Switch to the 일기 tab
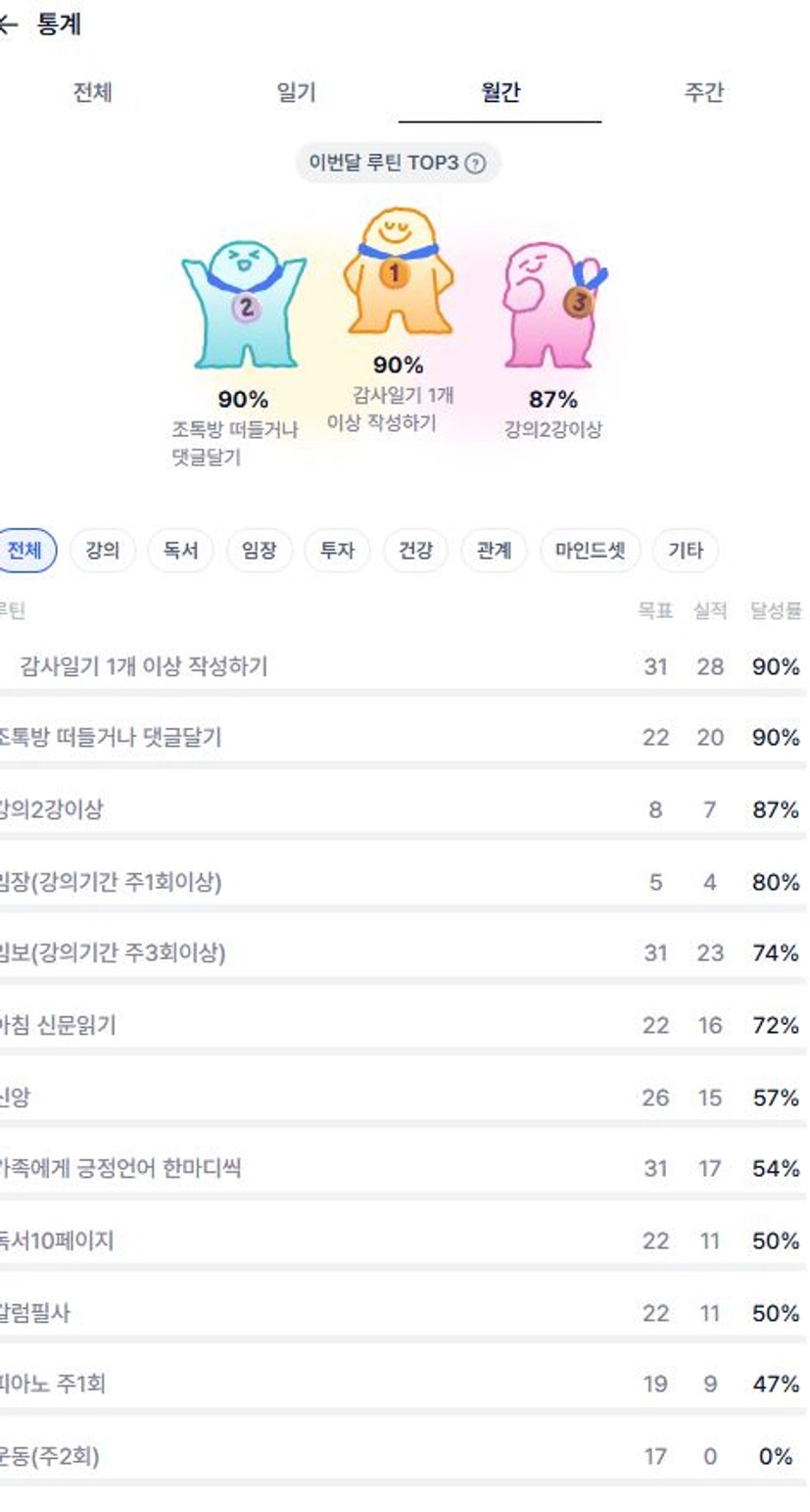Image resolution: width=810 pixels, height=1512 pixels. pos(296,93)
